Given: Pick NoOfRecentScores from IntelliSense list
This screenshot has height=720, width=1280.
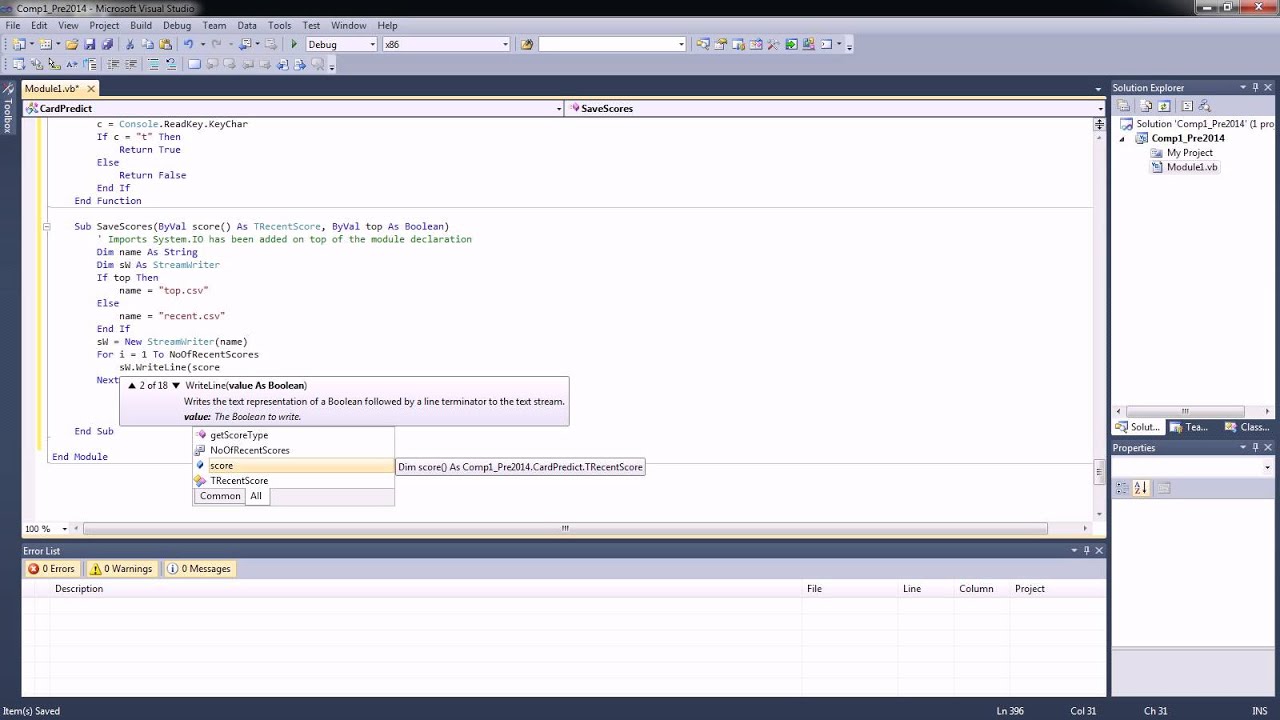Looking at the screenshot, I should click(250, 450).
